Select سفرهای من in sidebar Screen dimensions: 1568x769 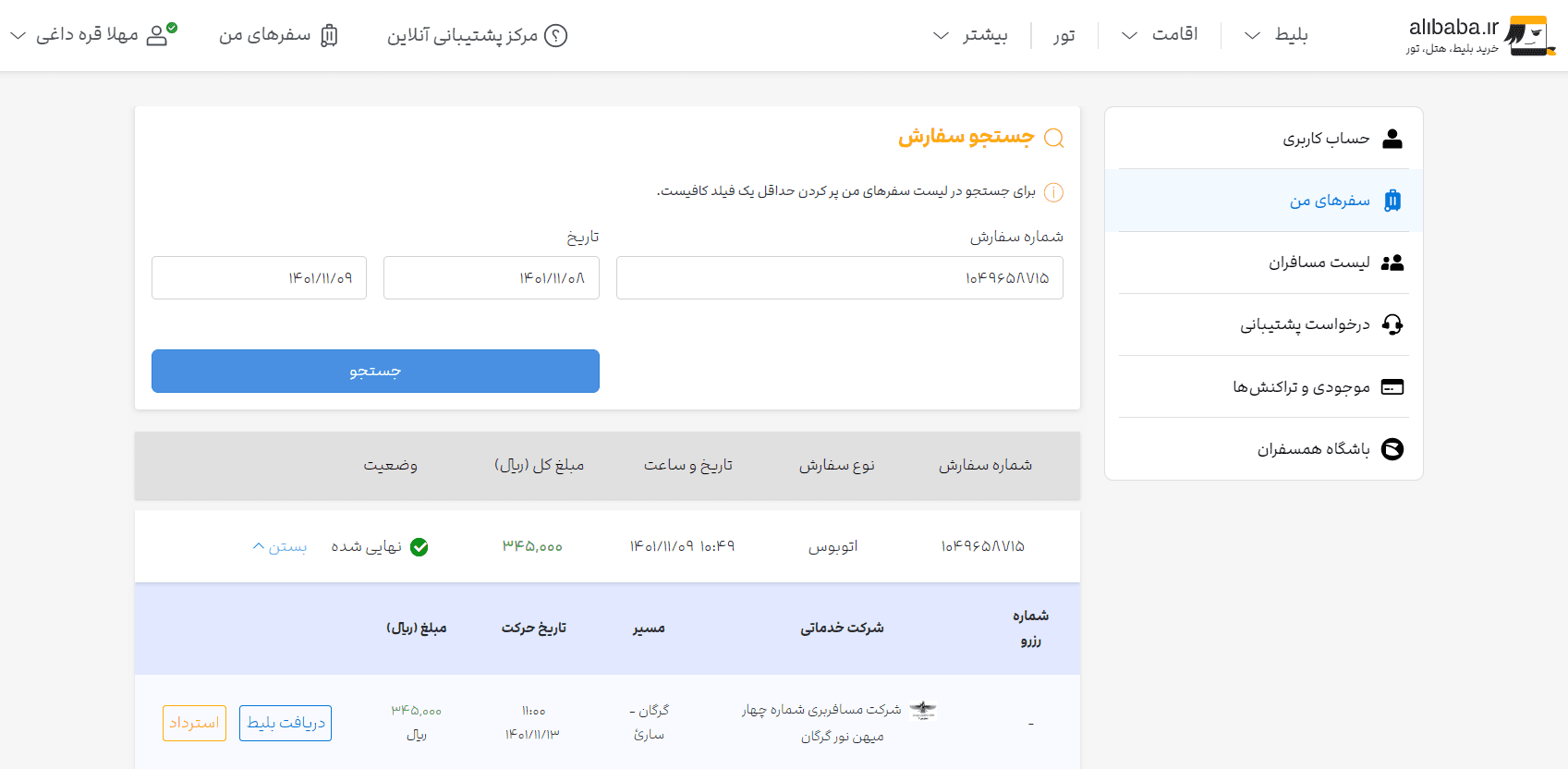click(x=1263, y=201)
